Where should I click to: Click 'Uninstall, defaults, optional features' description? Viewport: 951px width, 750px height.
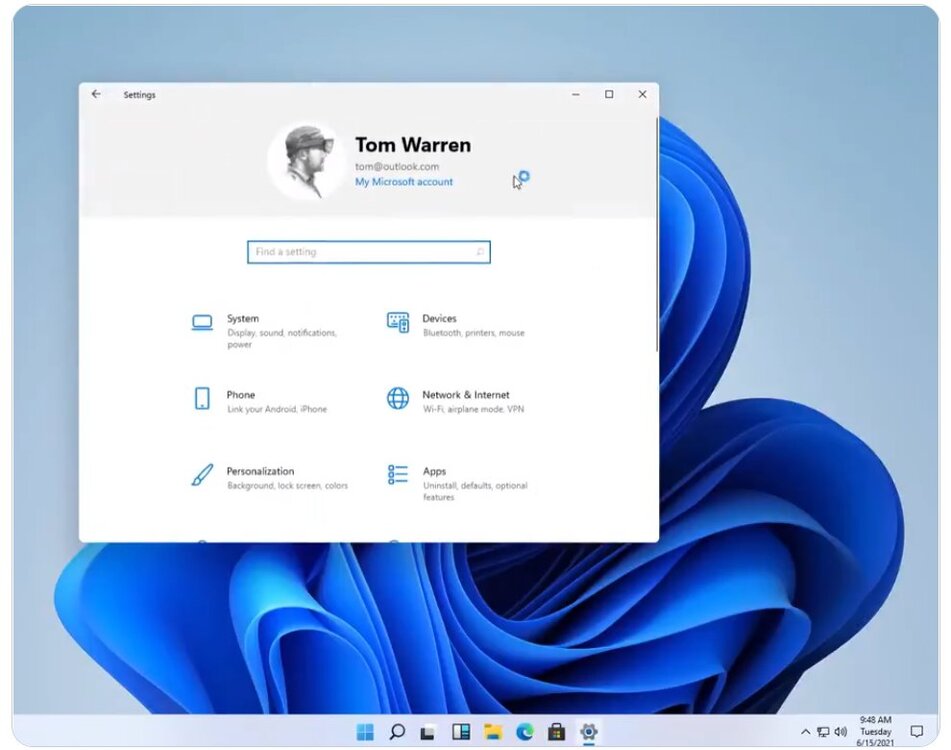coord(475,491)
